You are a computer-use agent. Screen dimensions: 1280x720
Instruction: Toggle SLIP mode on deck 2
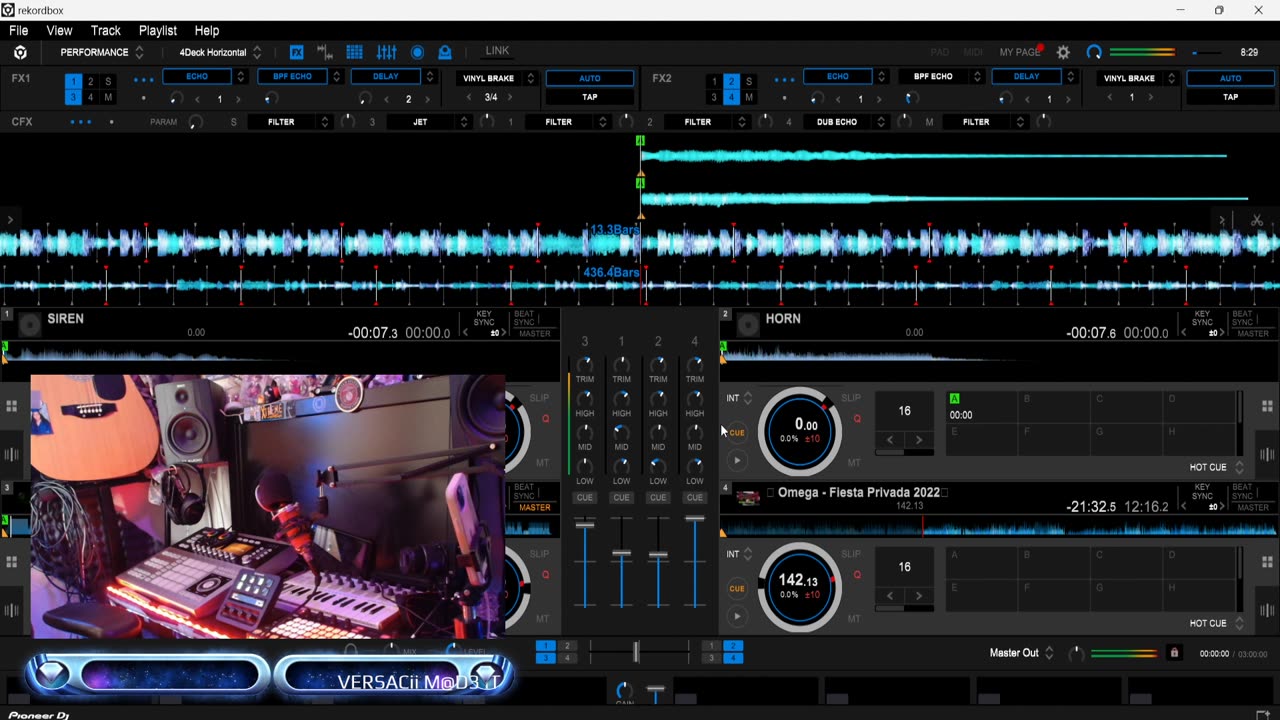coord(851,398)
